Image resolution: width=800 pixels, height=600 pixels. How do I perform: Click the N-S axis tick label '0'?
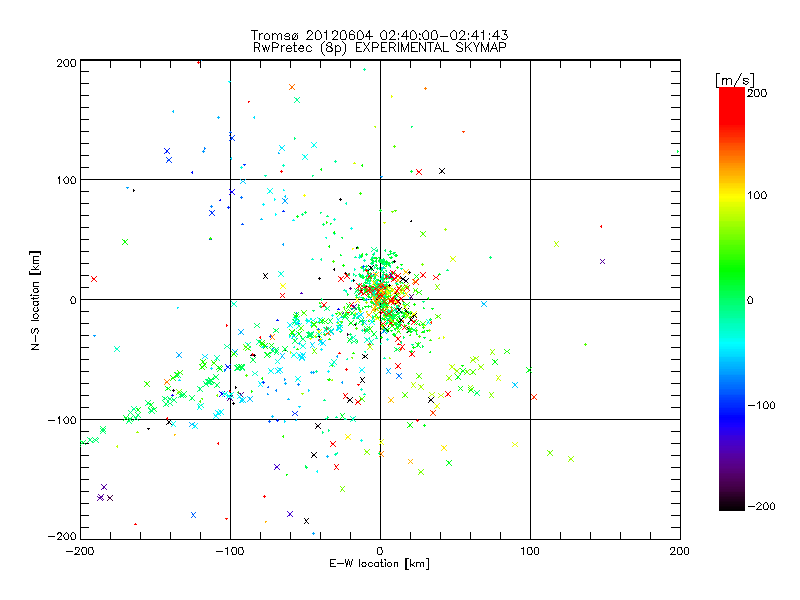73,300
